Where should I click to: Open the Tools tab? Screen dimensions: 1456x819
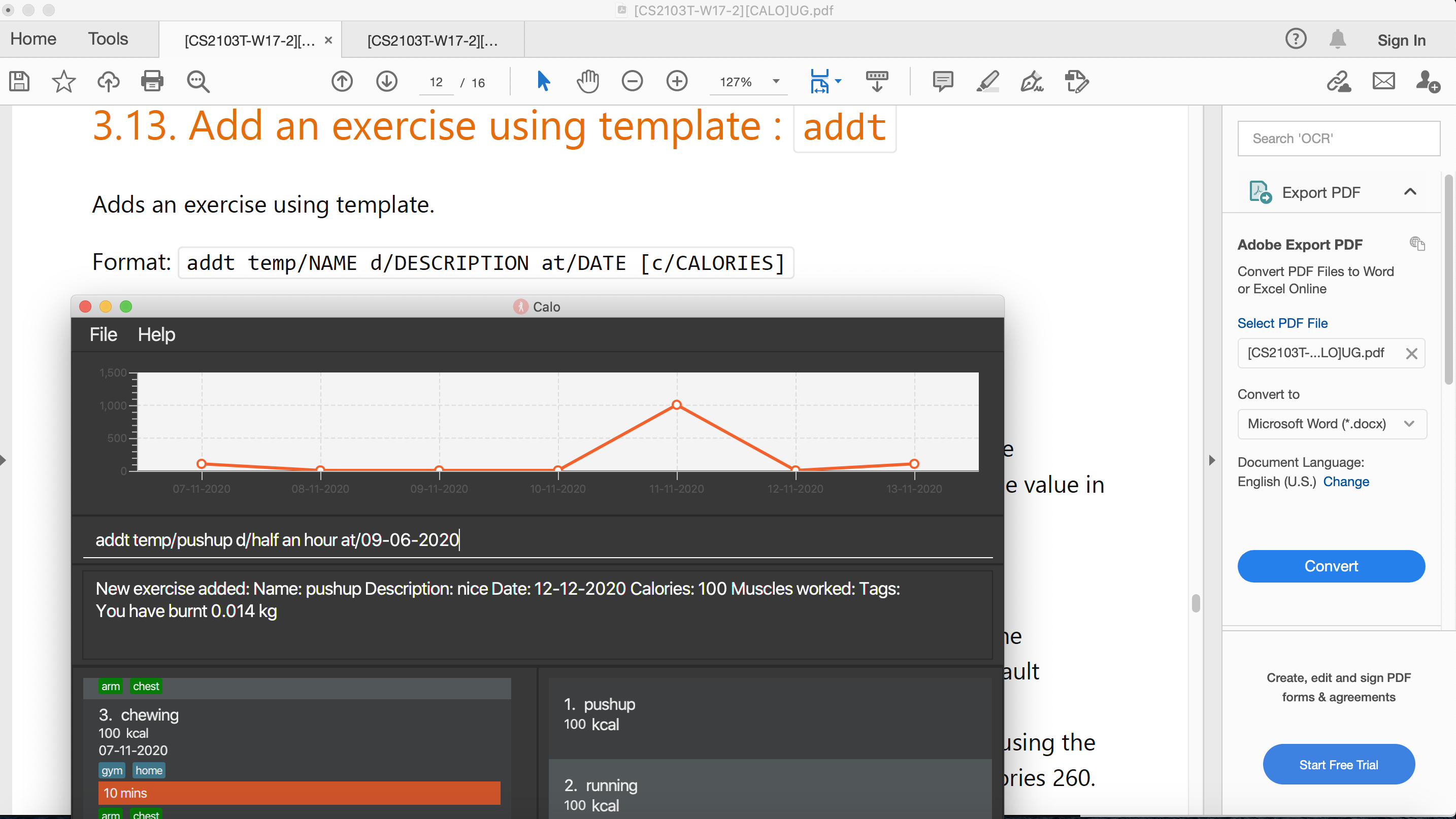click(x=108, y=39)
